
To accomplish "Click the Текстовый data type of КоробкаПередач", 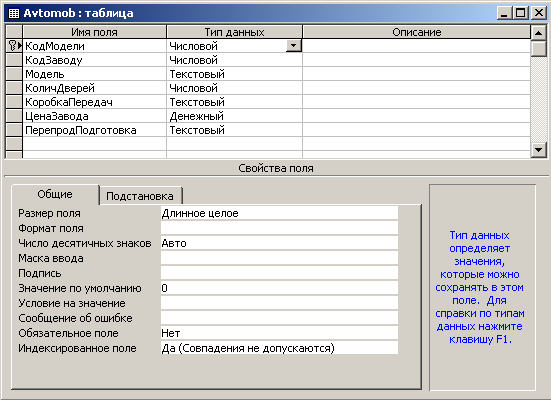I will (234, 102).
